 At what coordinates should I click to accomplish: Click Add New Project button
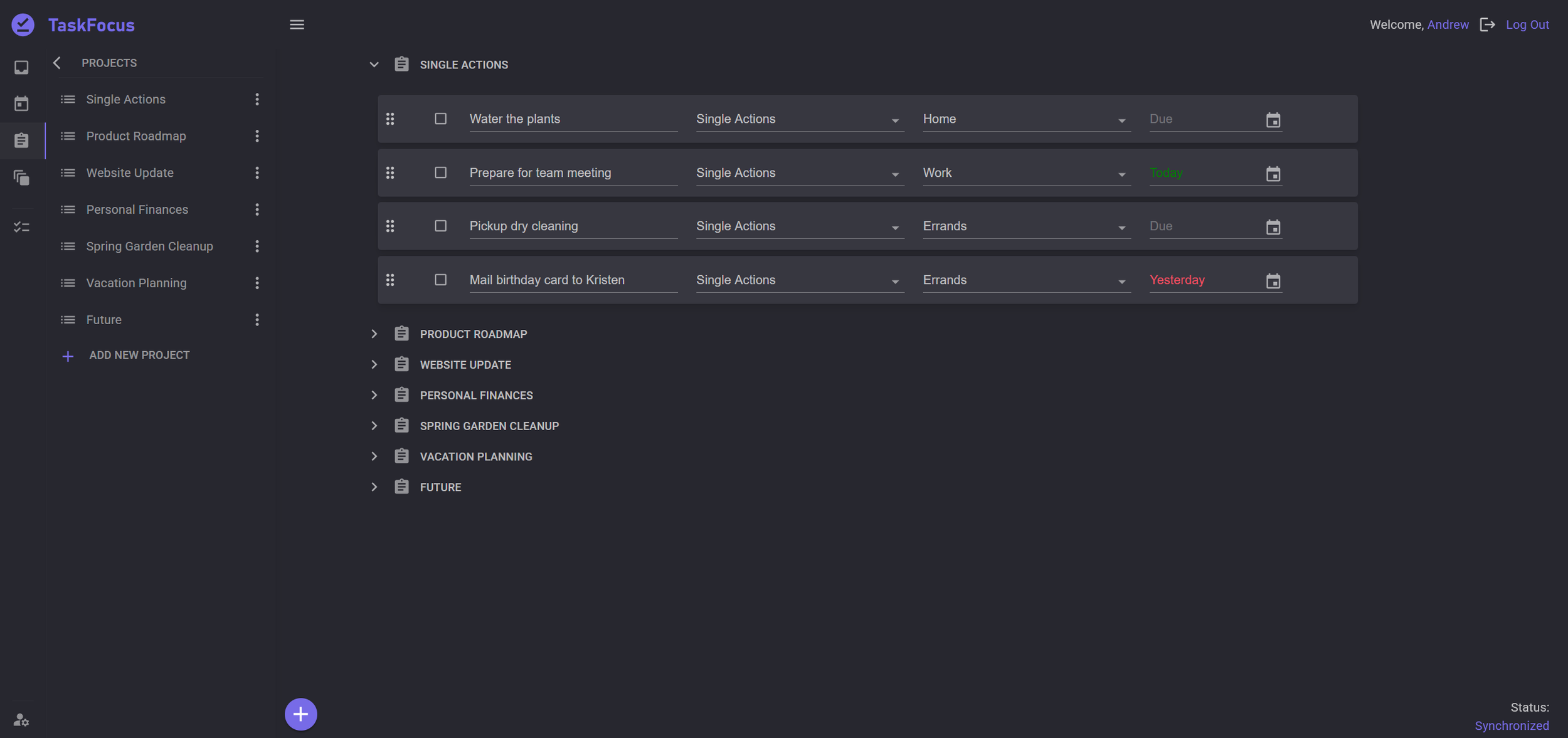[x=139, y=356]
